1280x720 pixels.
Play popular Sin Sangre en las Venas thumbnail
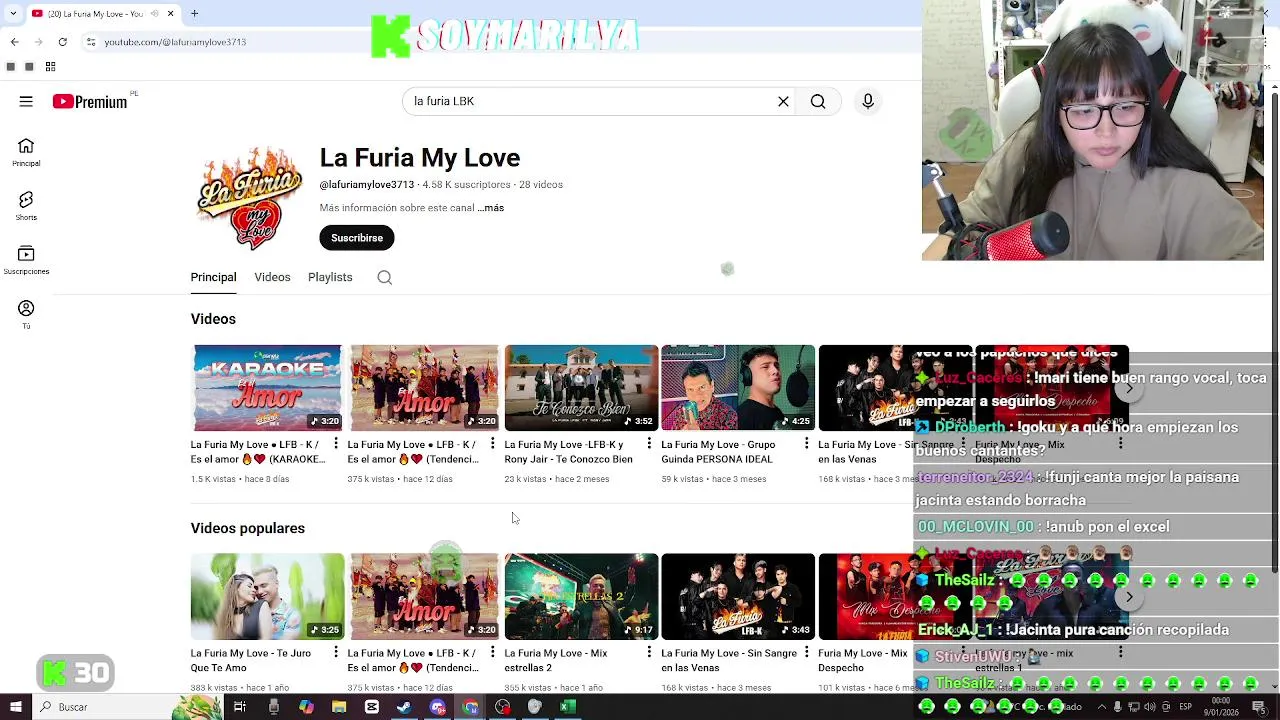tap(738, 597)
